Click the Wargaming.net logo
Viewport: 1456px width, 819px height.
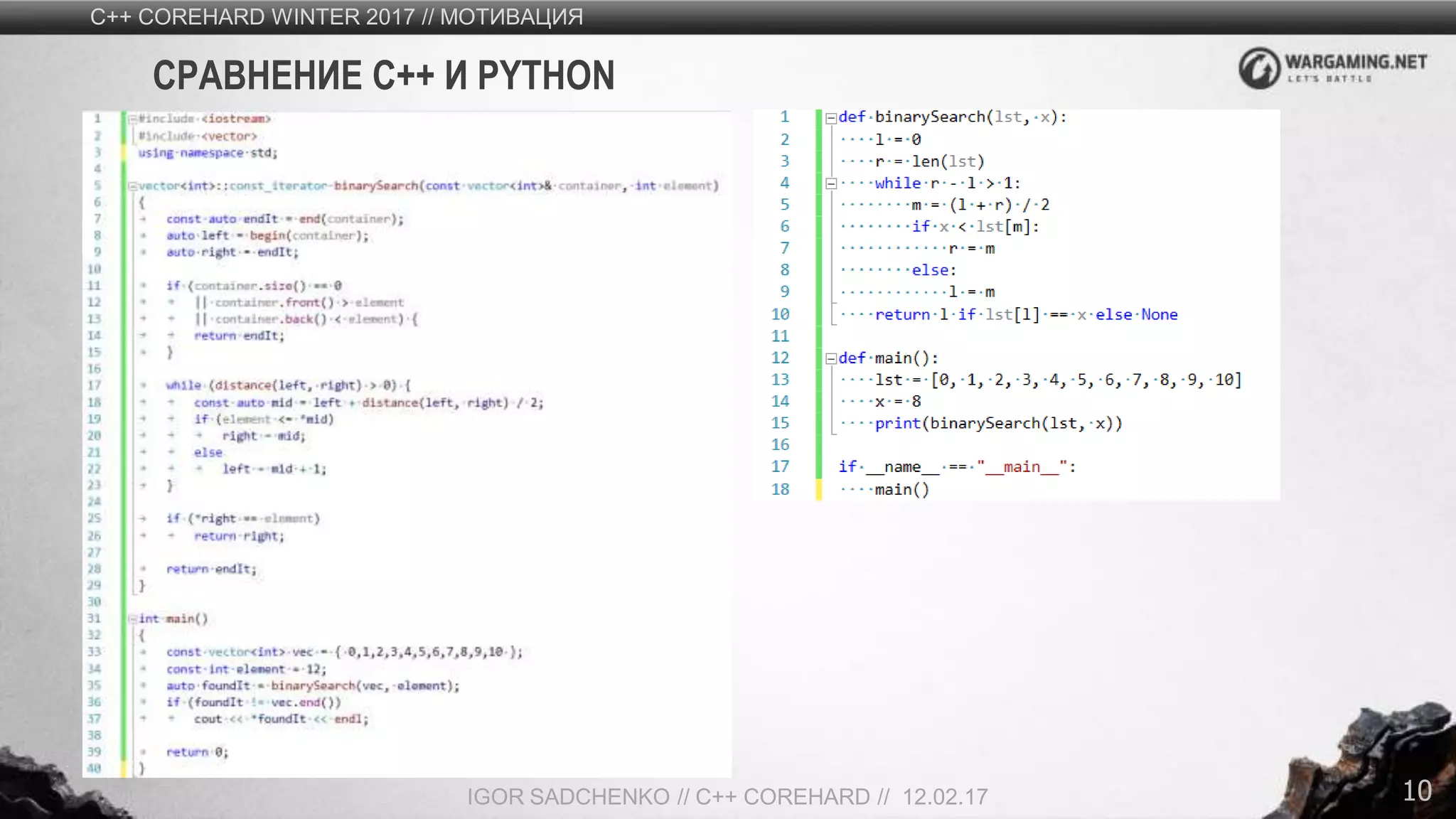(1333, 68)
